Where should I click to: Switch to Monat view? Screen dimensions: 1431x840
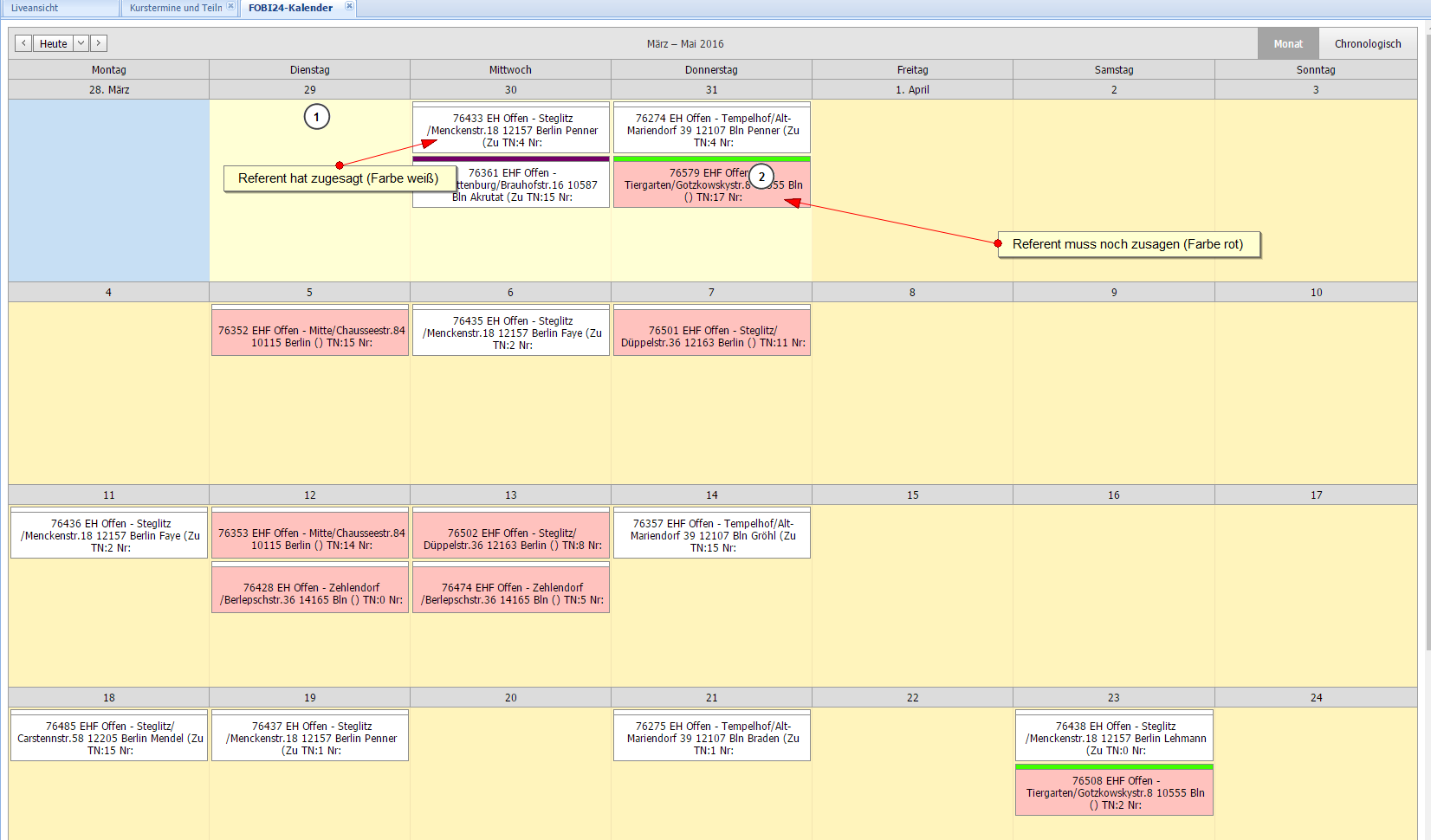pos(1287,44)
